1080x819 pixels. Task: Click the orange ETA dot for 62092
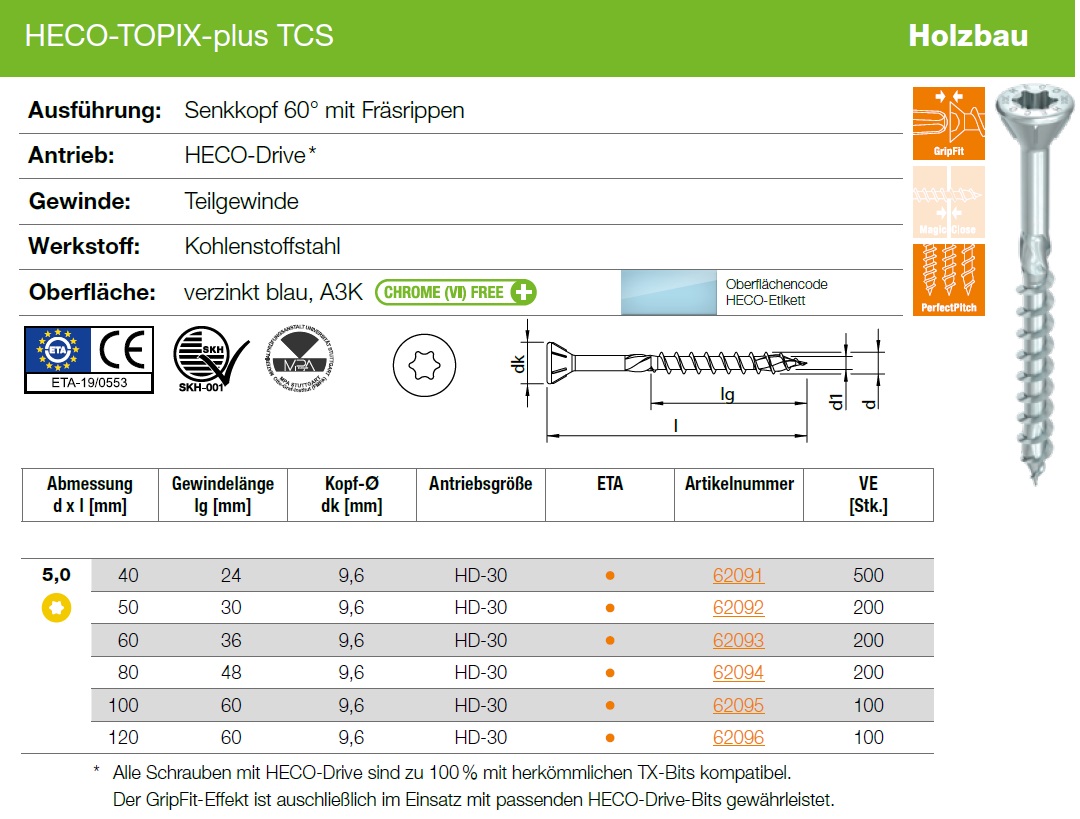pyautogui.click(x=610, y=608)
